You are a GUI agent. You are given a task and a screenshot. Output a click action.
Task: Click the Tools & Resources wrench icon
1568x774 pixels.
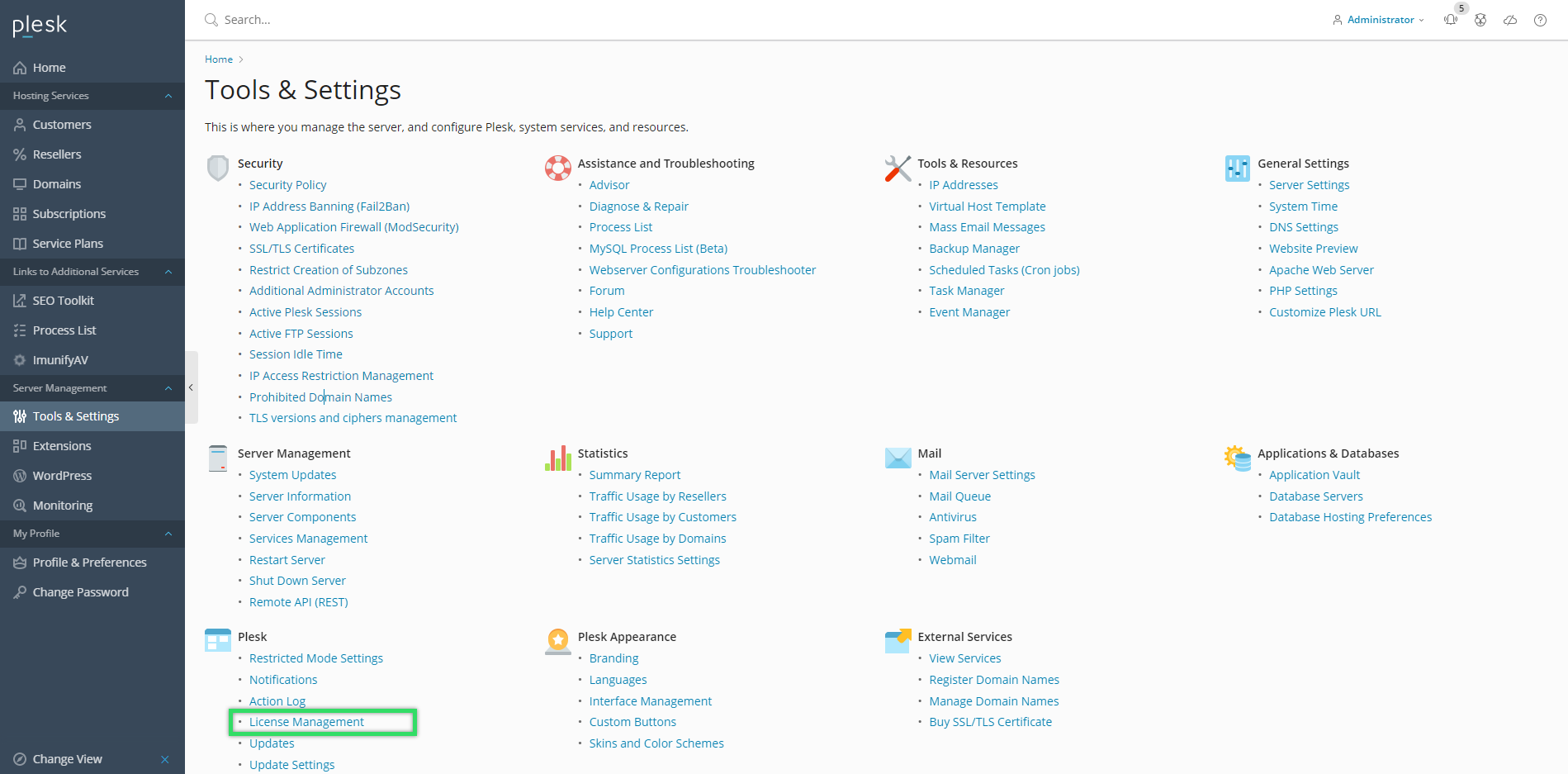[898, 169]
